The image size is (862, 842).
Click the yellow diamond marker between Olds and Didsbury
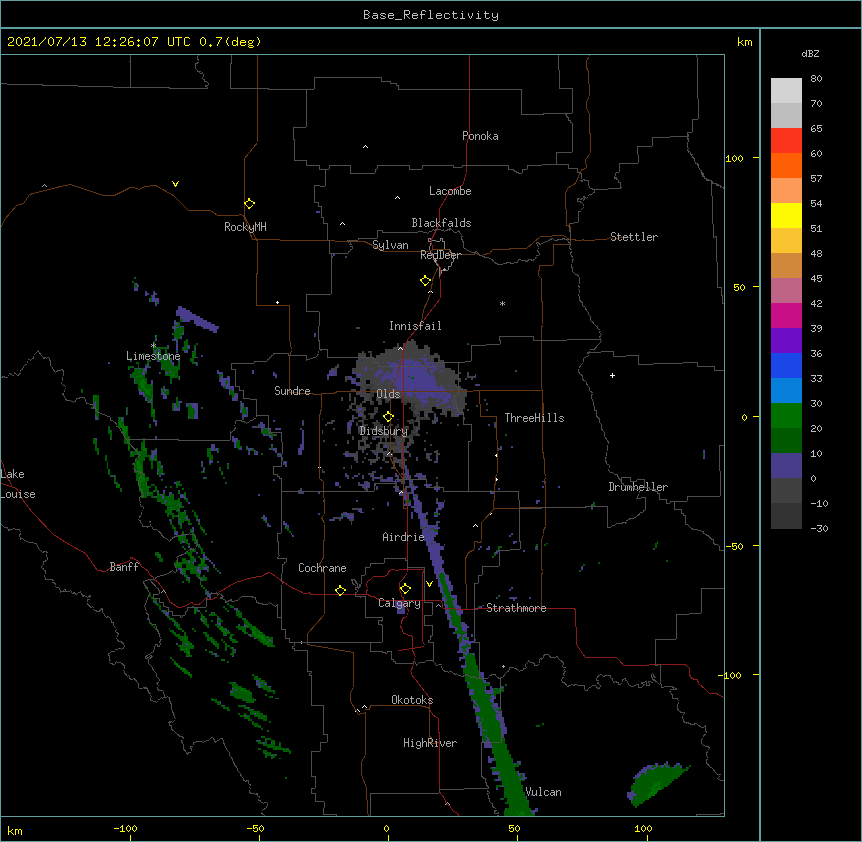(x=388, y=416)
